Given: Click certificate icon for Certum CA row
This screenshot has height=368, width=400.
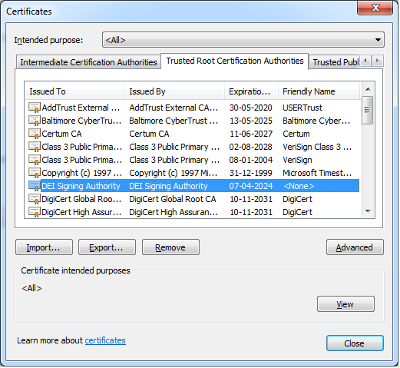Looking at the screenshot, I should [x=34, y=134].
